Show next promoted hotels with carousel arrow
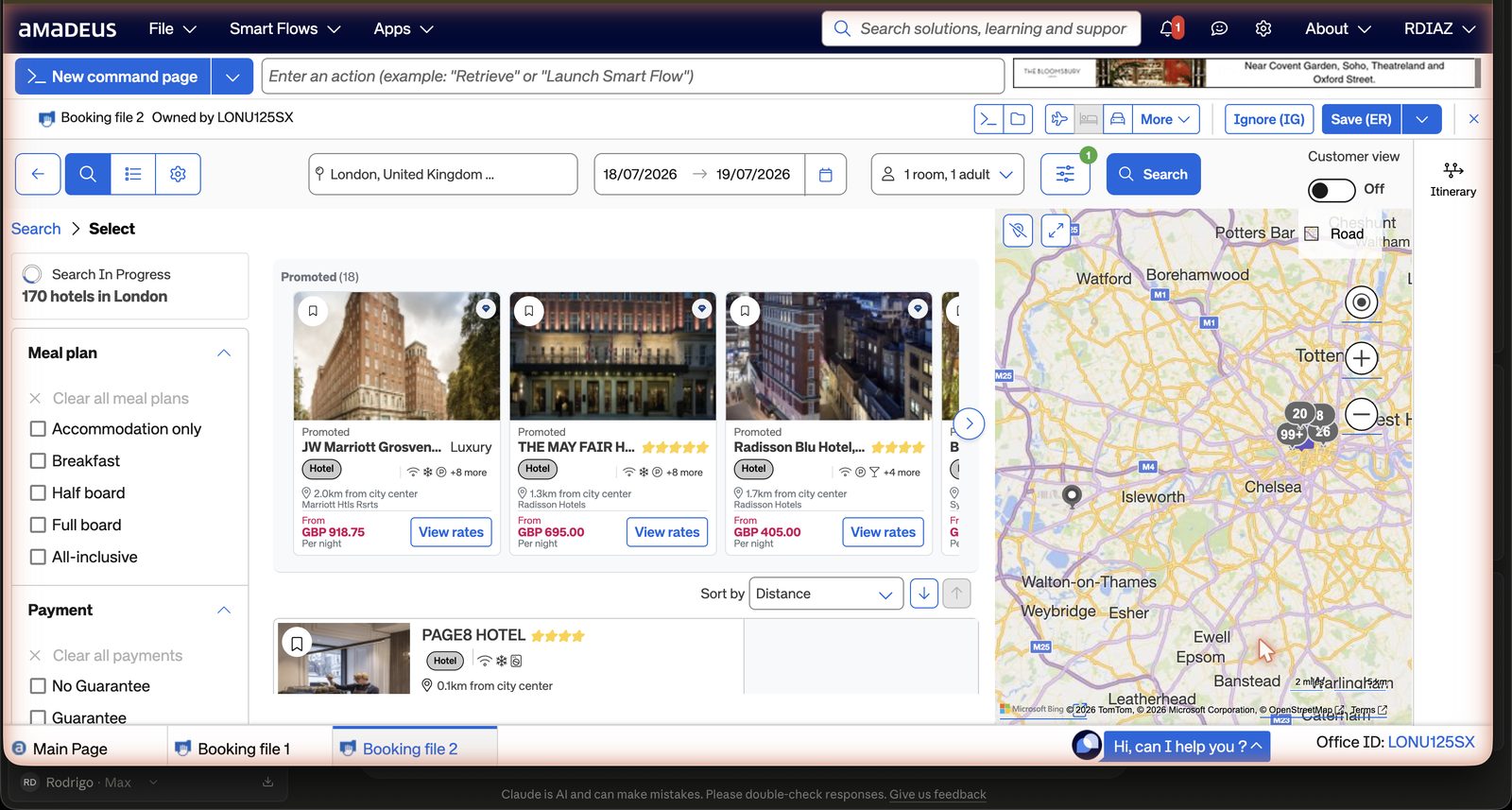The image size is (1512, 810). pyautogui.click(x=969, y=423)
